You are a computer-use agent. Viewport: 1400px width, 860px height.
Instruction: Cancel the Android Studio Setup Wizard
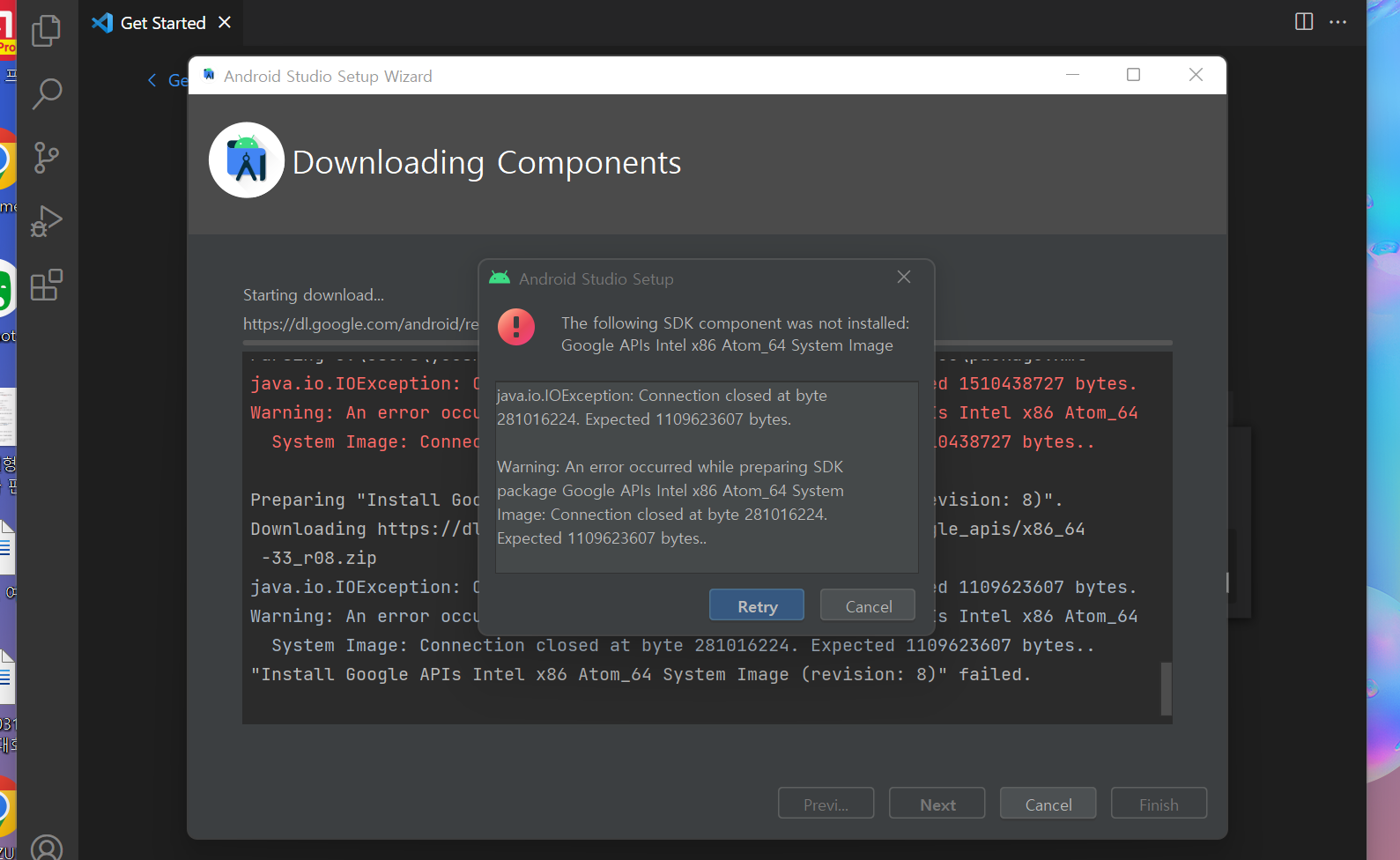pos(1048,804)
